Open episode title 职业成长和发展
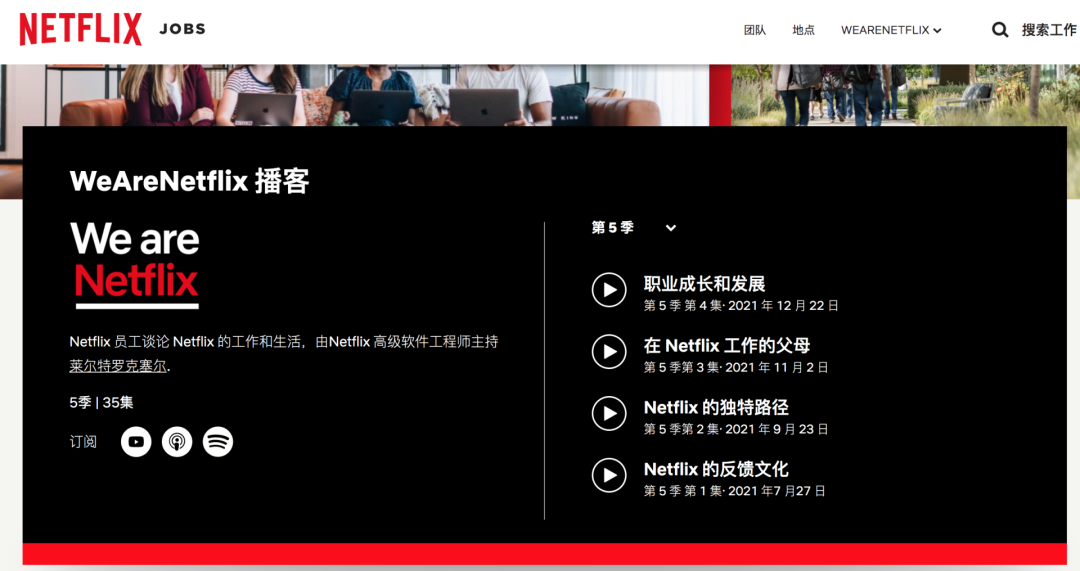 click(x=705, y=284)
